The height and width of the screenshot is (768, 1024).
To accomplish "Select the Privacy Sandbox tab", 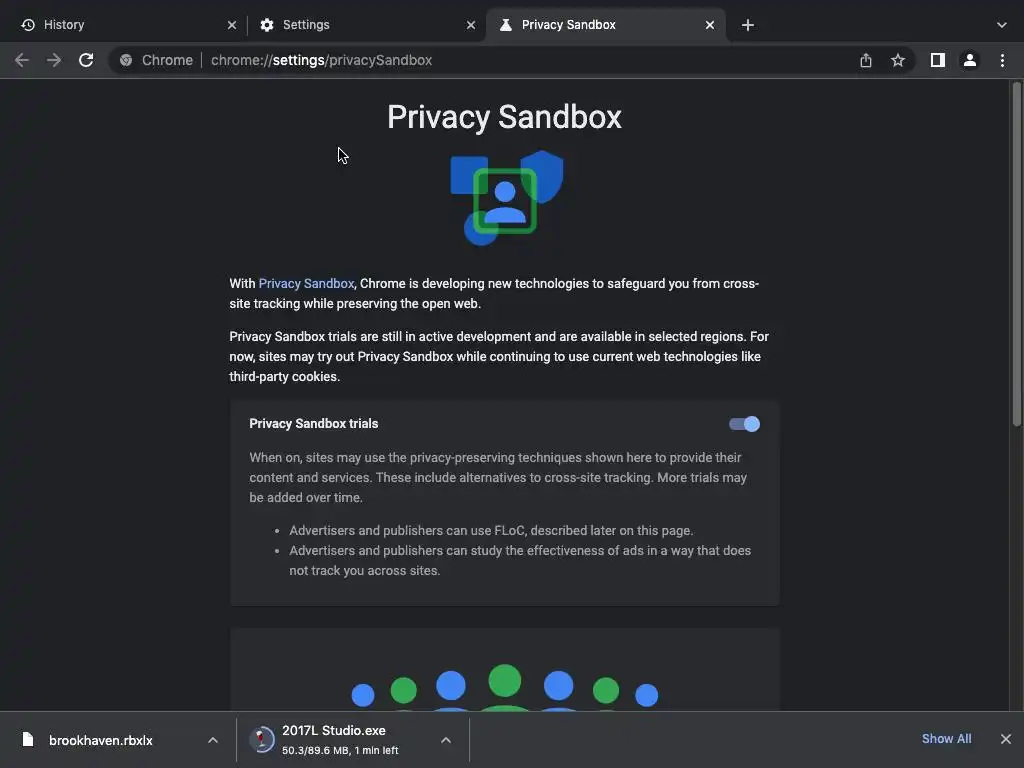I will click(x=605, y=25).
